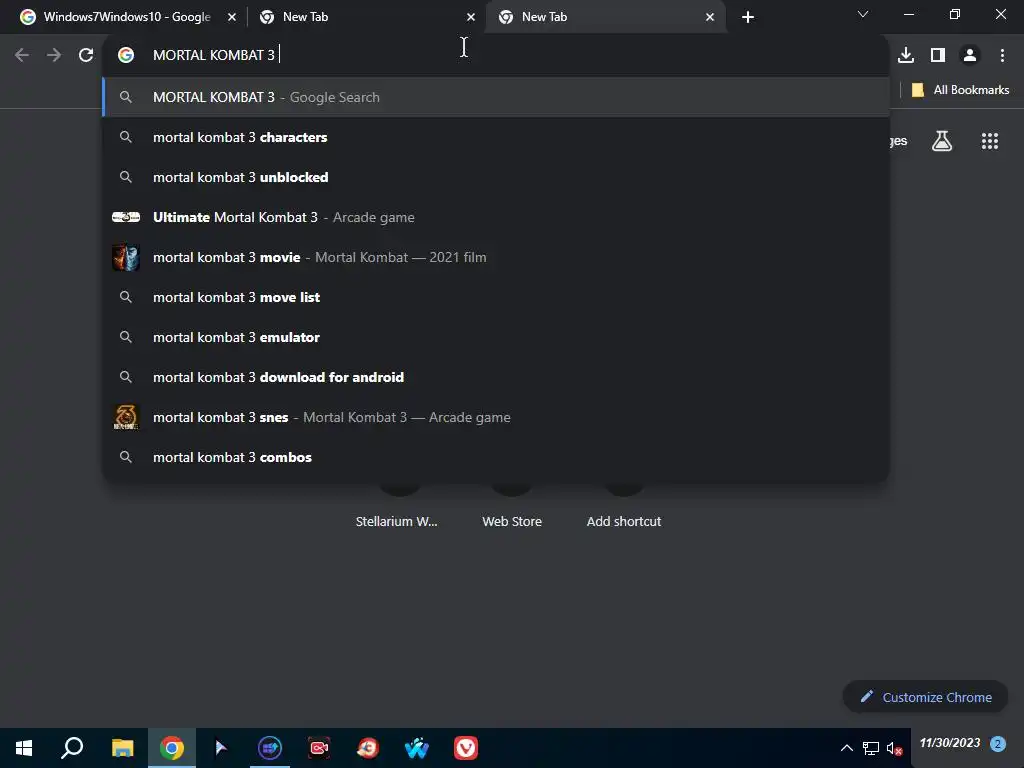Select Ultimate Mortal Kombat 3 Arcade game
The image size is (1024, 768).
coord(496,217)
